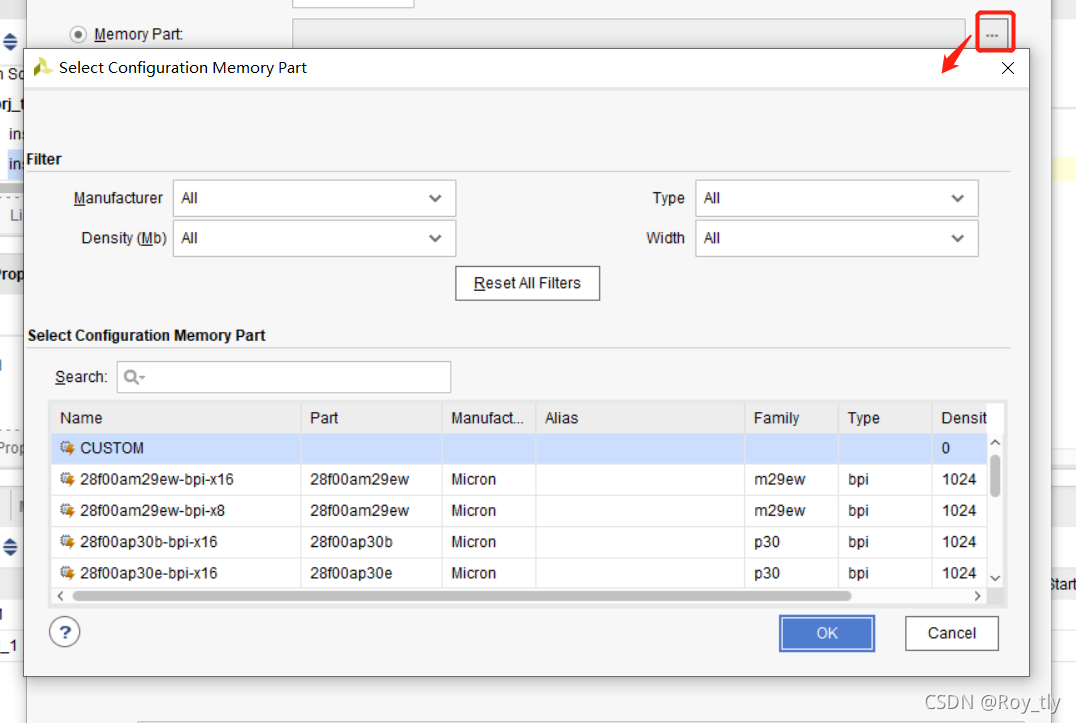Sort by the Type column header
The width and height of the screenshot is (1076, 723).
pyautogui.click(x=885, y=418)
